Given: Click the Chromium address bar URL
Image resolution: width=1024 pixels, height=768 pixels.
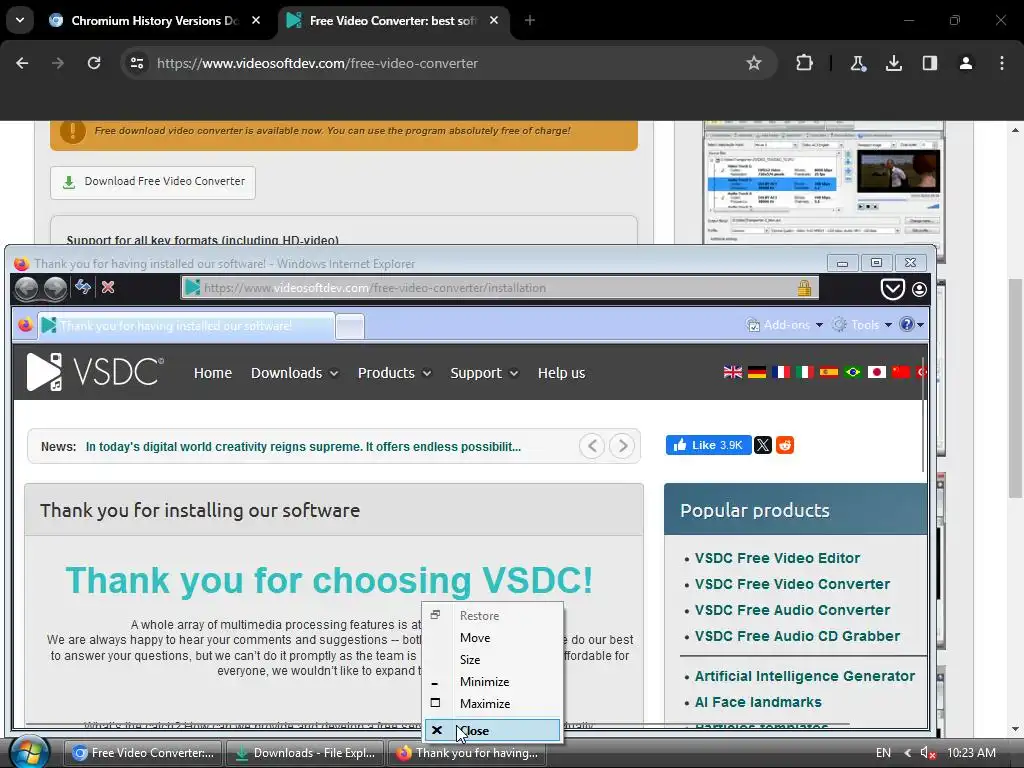Looking at the screenshot, I should pos(317,63).
